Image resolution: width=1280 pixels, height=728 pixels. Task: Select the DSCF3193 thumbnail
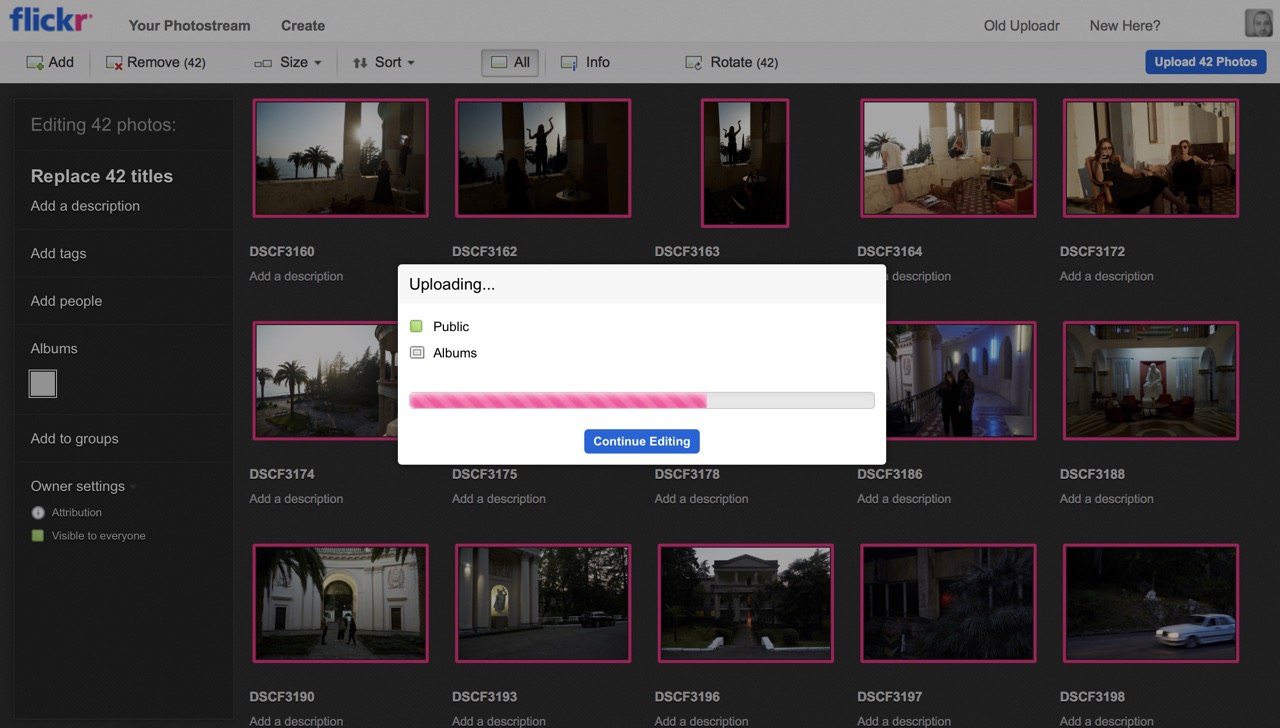coord(543,603)
